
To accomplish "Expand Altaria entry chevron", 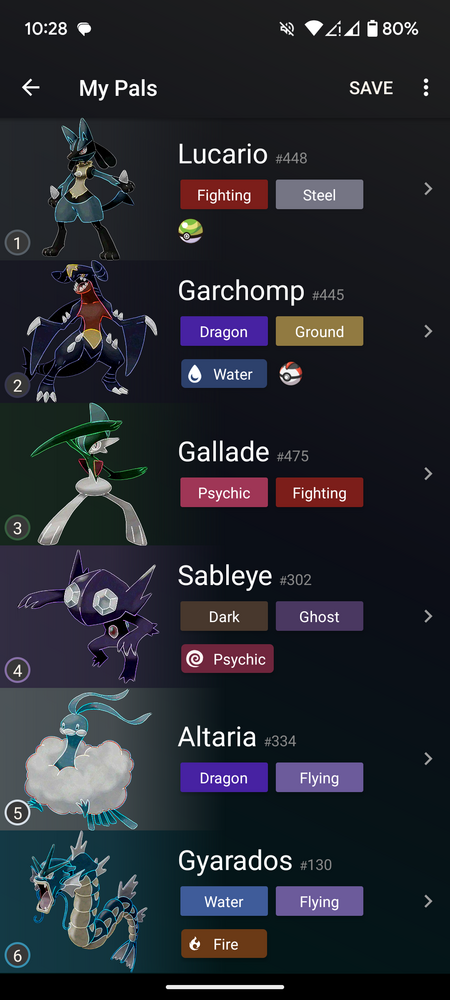I will pos(428,759).
